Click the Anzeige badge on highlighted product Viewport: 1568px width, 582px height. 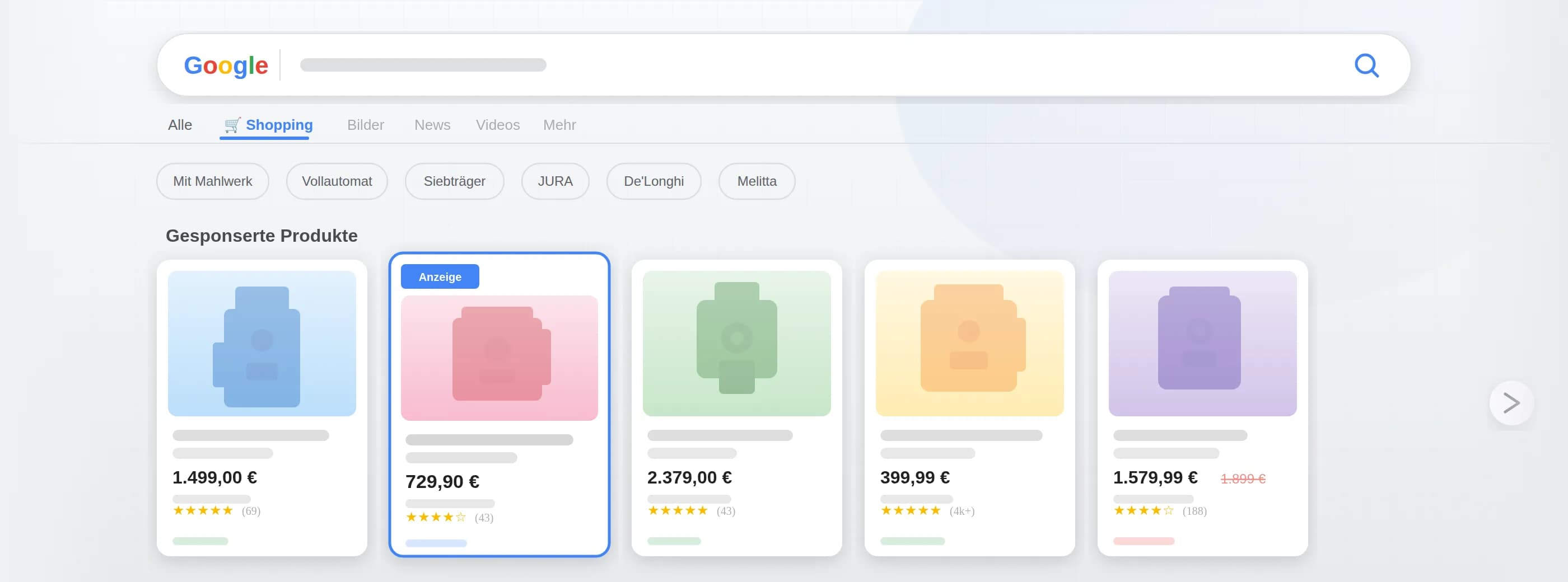[x=440, y=276]
